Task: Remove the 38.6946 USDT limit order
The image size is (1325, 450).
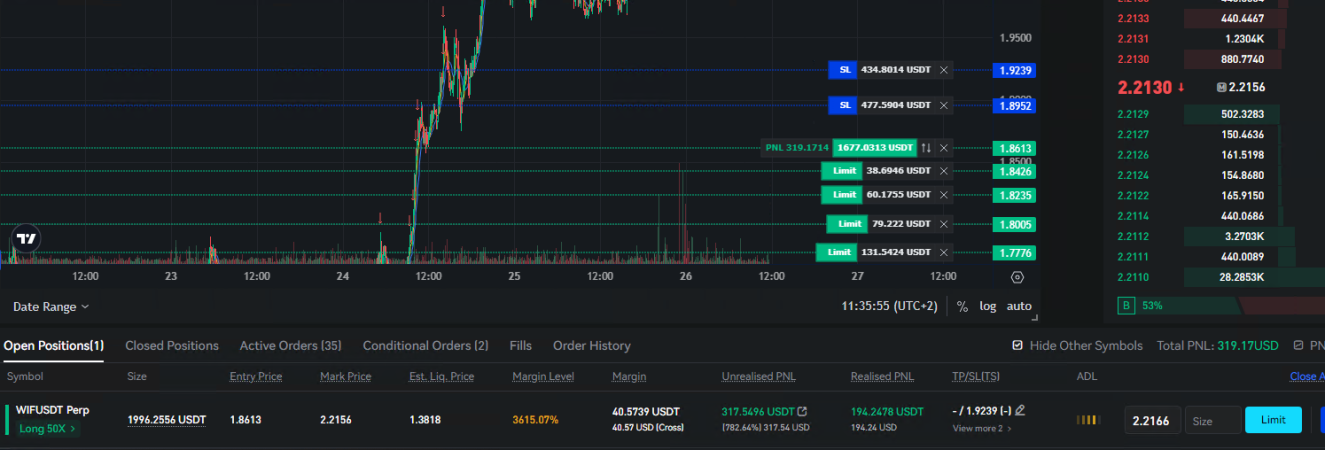Action: (x=944, y=171)
